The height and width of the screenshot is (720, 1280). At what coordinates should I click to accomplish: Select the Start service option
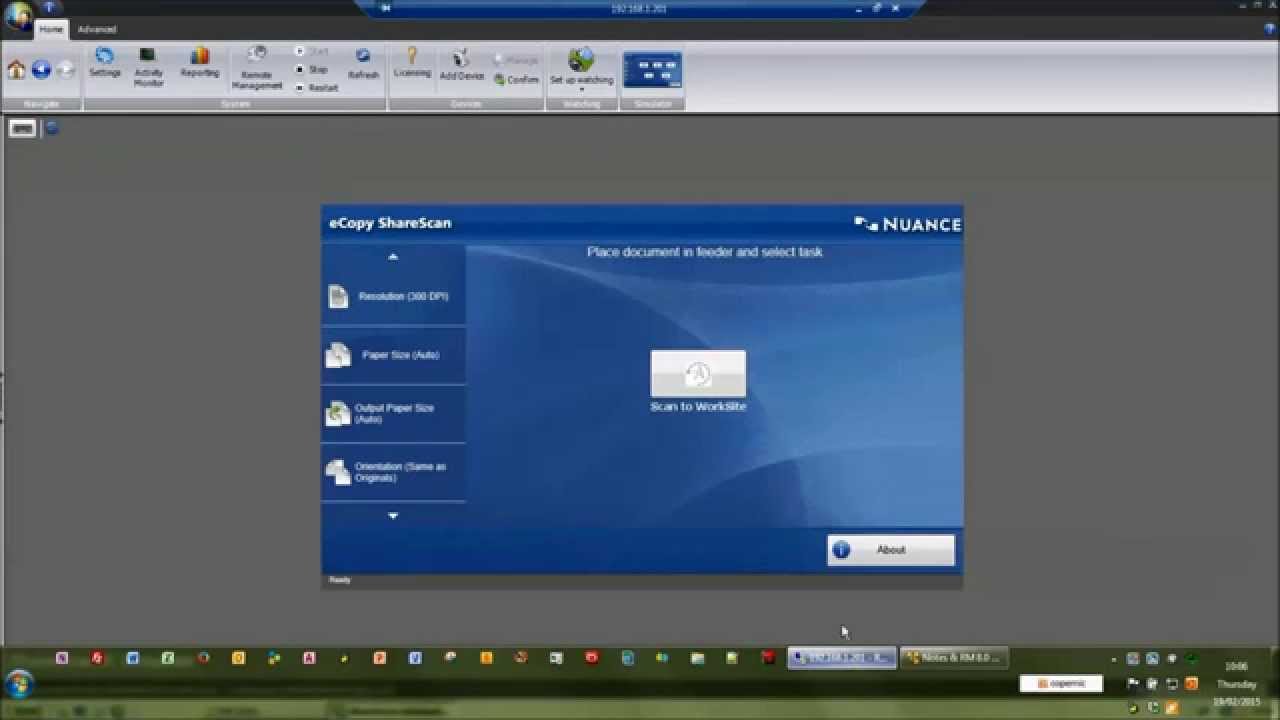(312, 51)
